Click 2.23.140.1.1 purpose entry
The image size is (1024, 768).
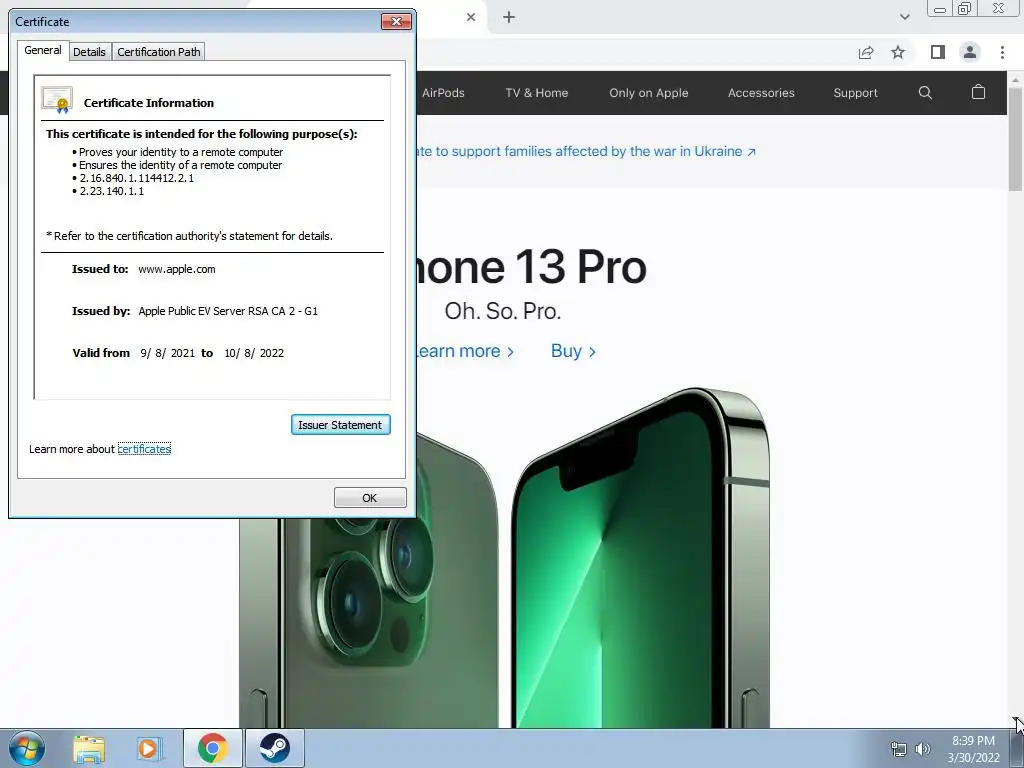coord(112,191)
